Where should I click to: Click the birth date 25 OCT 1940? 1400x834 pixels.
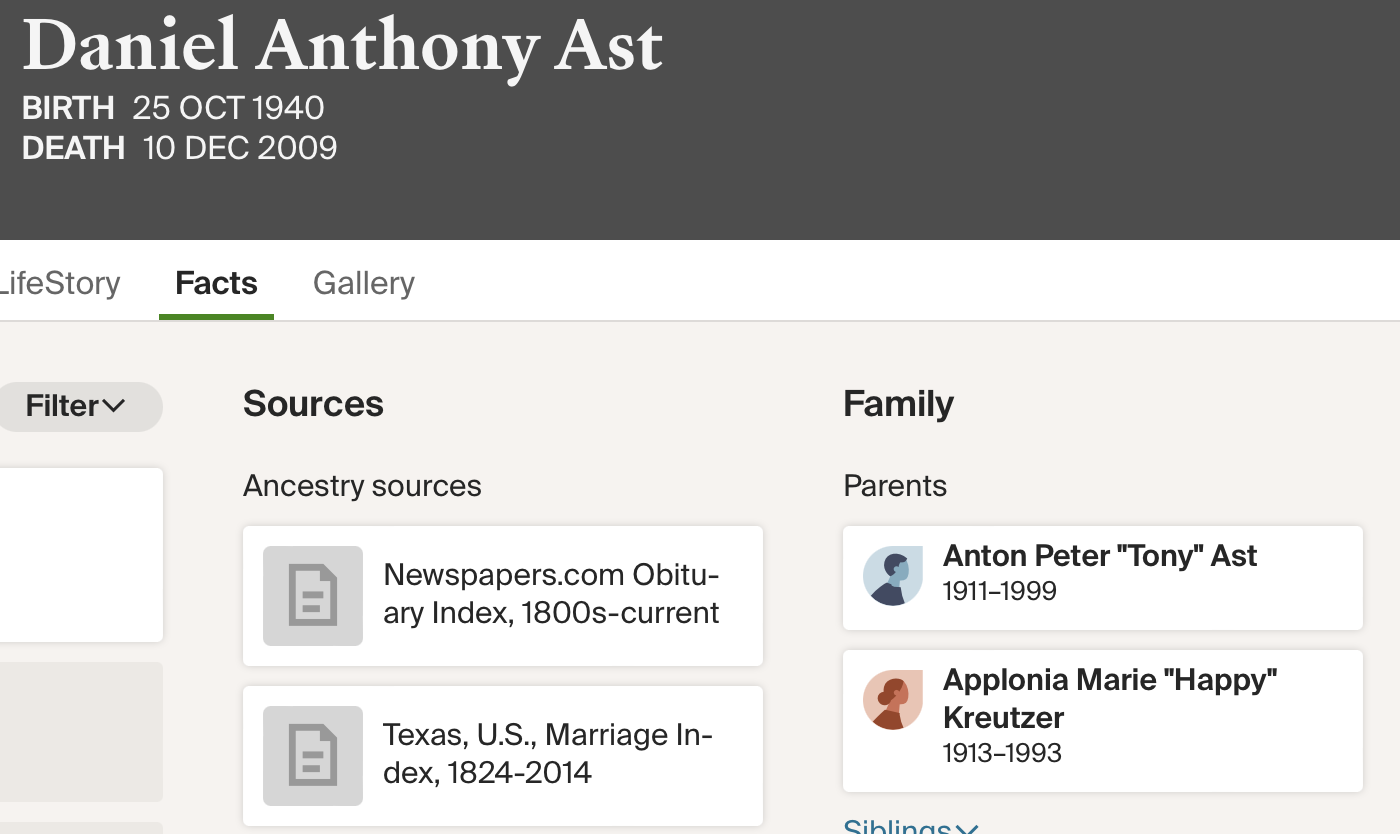coord(228,108)
